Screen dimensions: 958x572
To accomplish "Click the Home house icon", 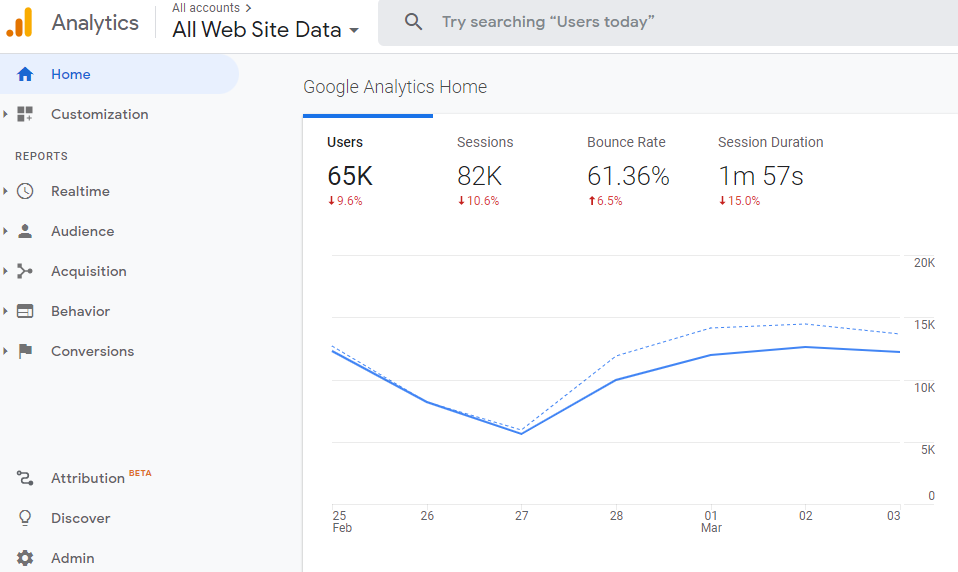I will [25, 74].
